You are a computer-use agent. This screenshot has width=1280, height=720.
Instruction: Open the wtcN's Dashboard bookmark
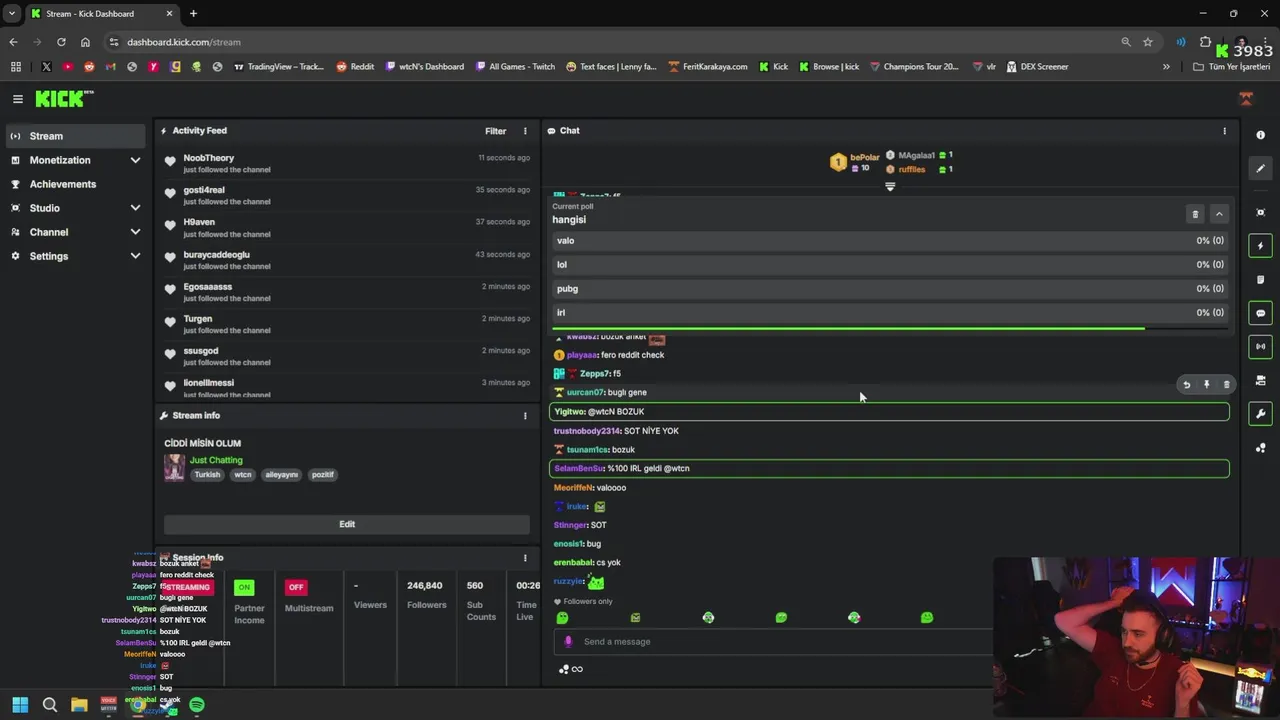click(425, 67)
